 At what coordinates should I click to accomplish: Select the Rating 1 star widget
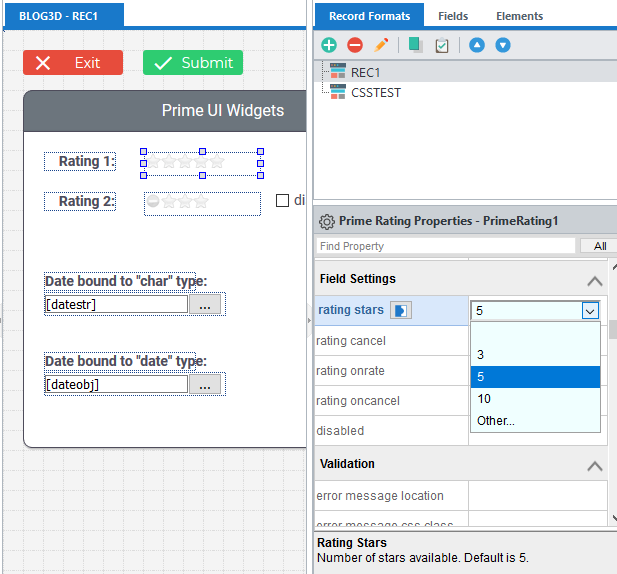[x=202, y=163]
